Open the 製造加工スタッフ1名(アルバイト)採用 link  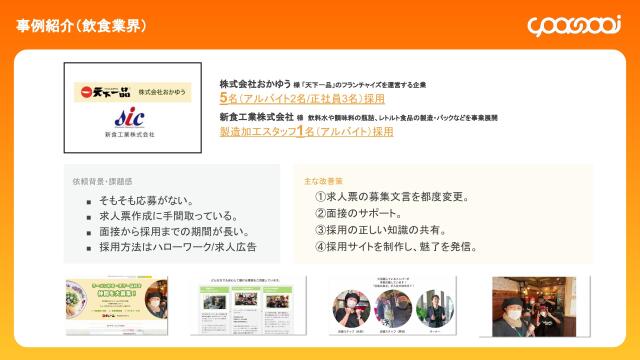pos(307,131)
